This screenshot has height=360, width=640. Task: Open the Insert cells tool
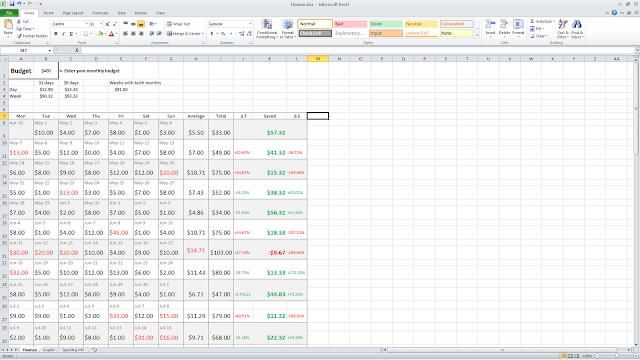(x=490, y=28)
